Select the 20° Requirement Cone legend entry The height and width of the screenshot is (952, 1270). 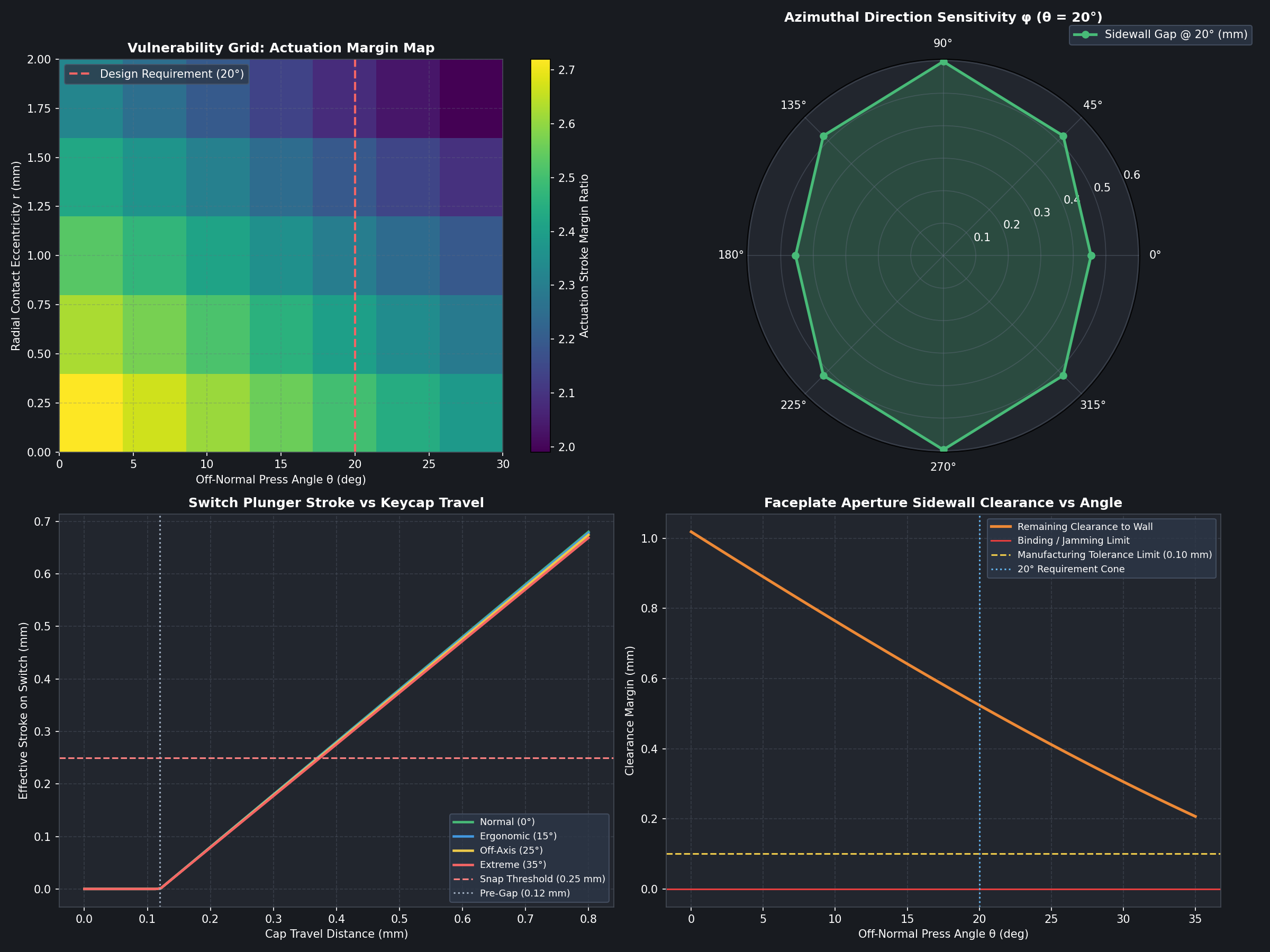[1058, 569]
